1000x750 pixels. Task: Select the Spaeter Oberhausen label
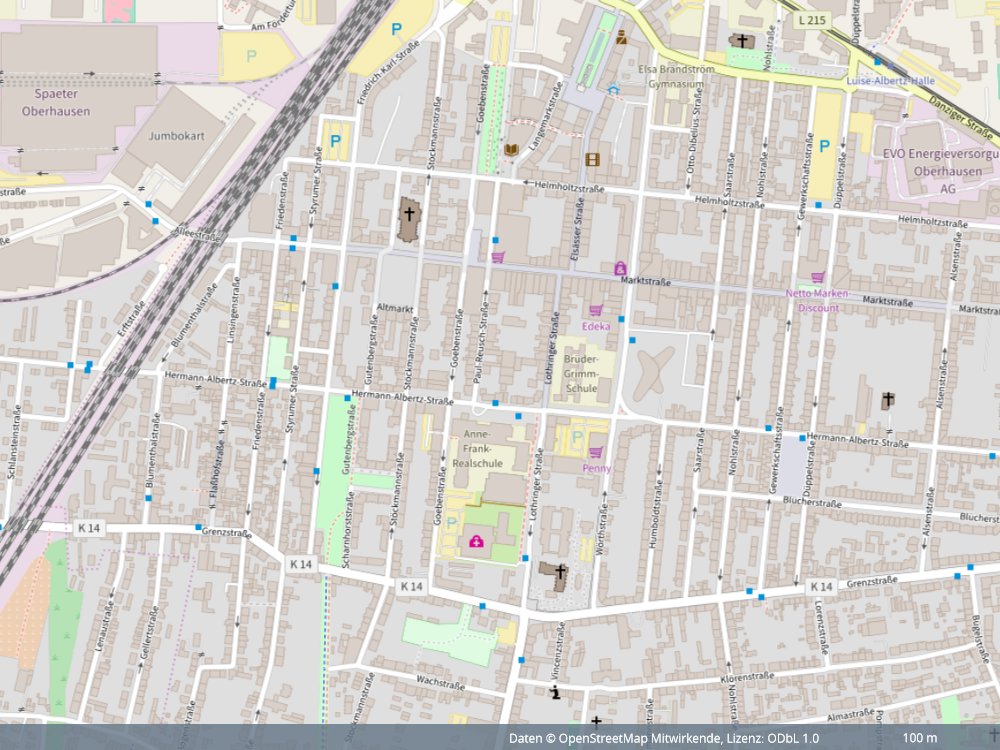click(x=56, y=102)
